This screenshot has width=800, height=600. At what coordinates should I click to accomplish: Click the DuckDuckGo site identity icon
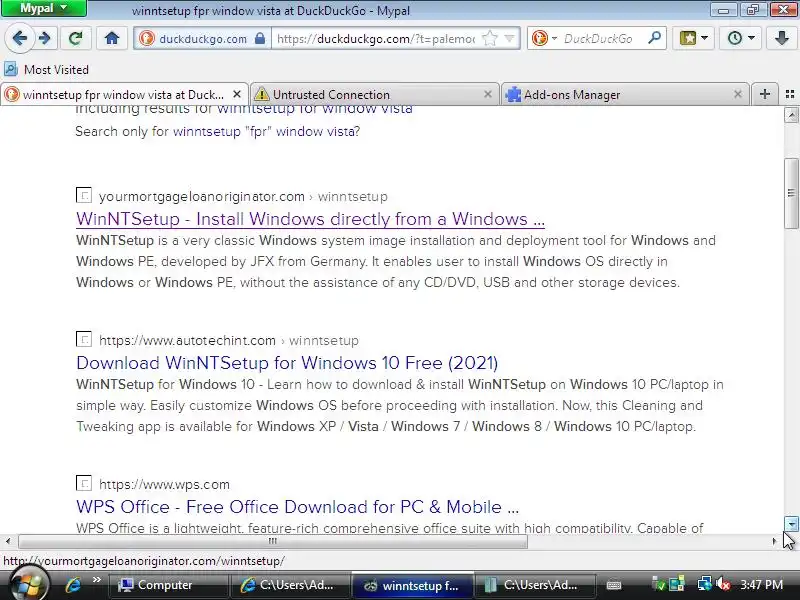coord(147,38)
